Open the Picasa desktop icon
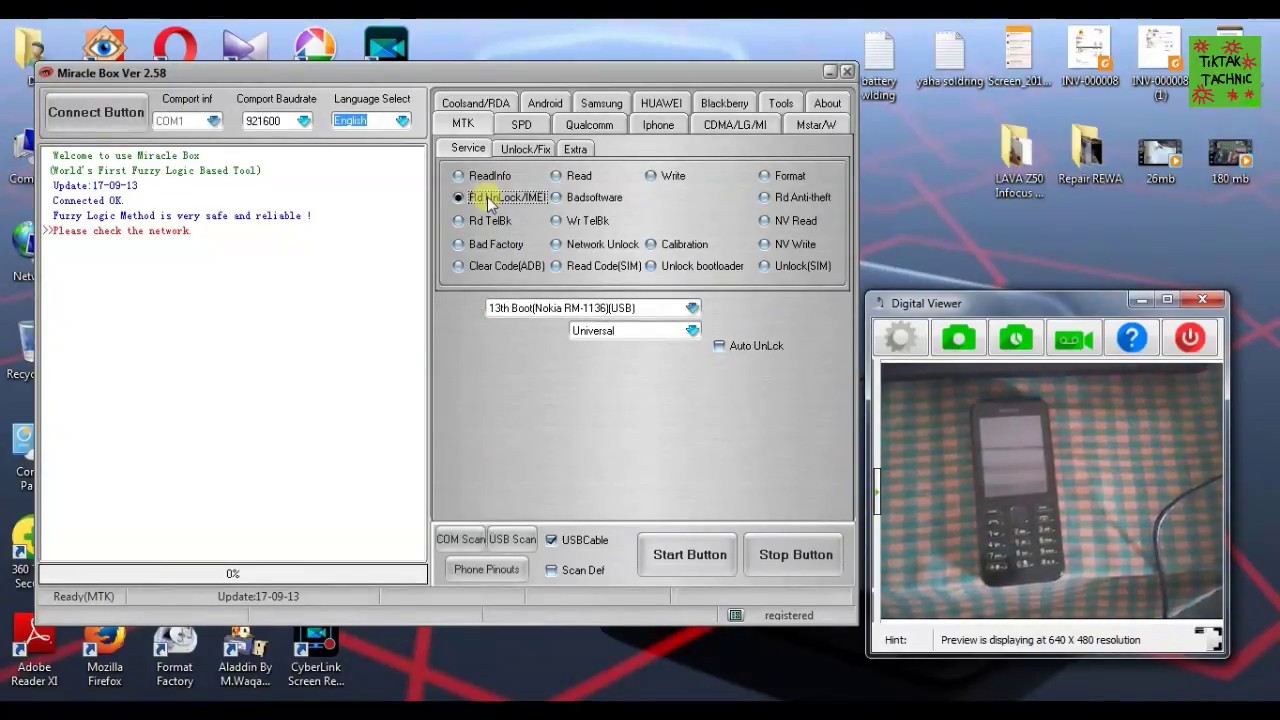1280x720 pixels. (x=315, y=46)
